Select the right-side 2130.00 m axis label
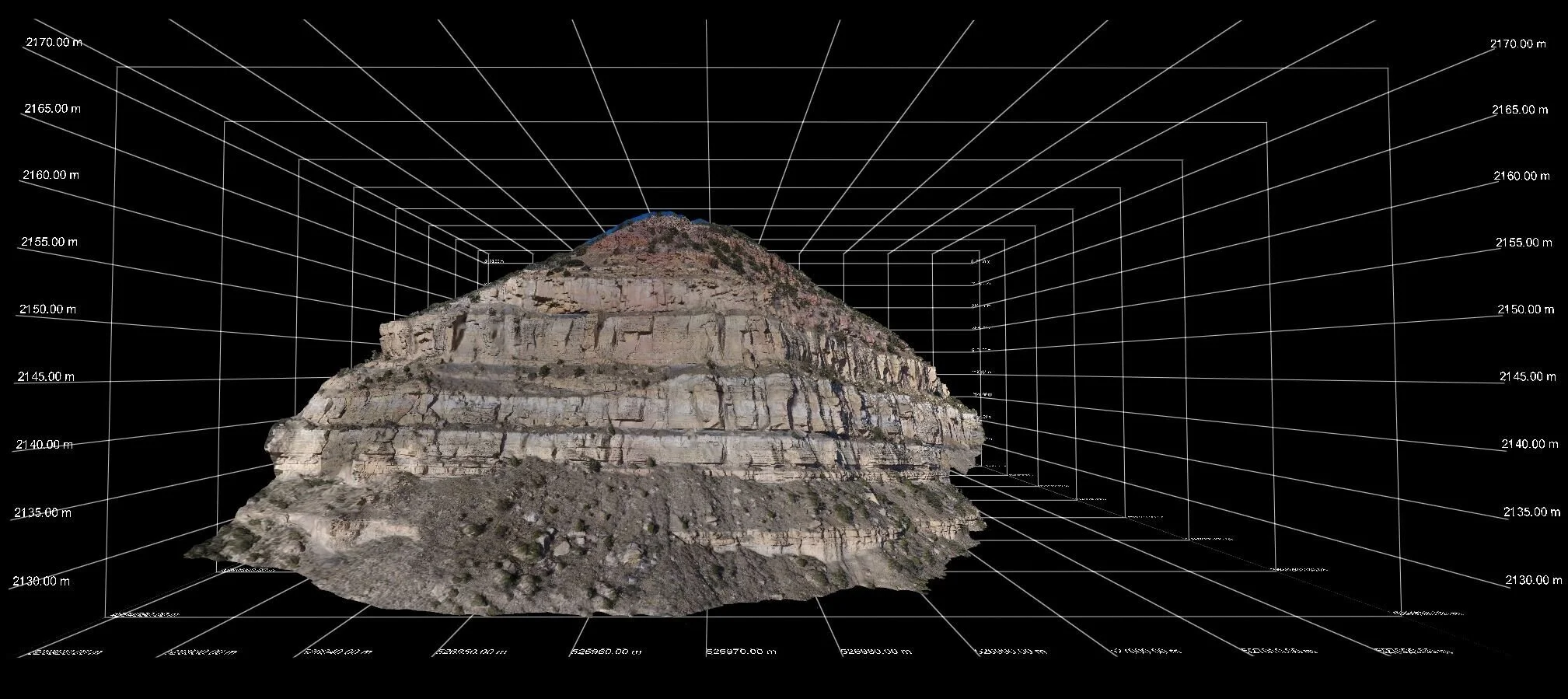 pos(1534,580)
